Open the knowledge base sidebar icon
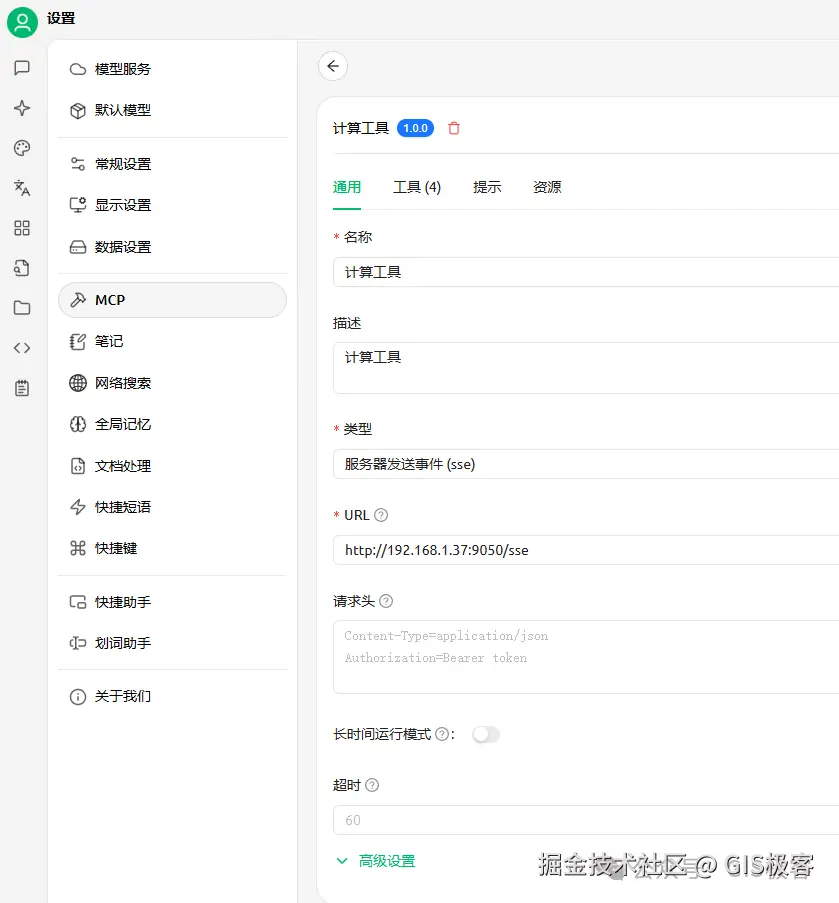 (22, 268)
